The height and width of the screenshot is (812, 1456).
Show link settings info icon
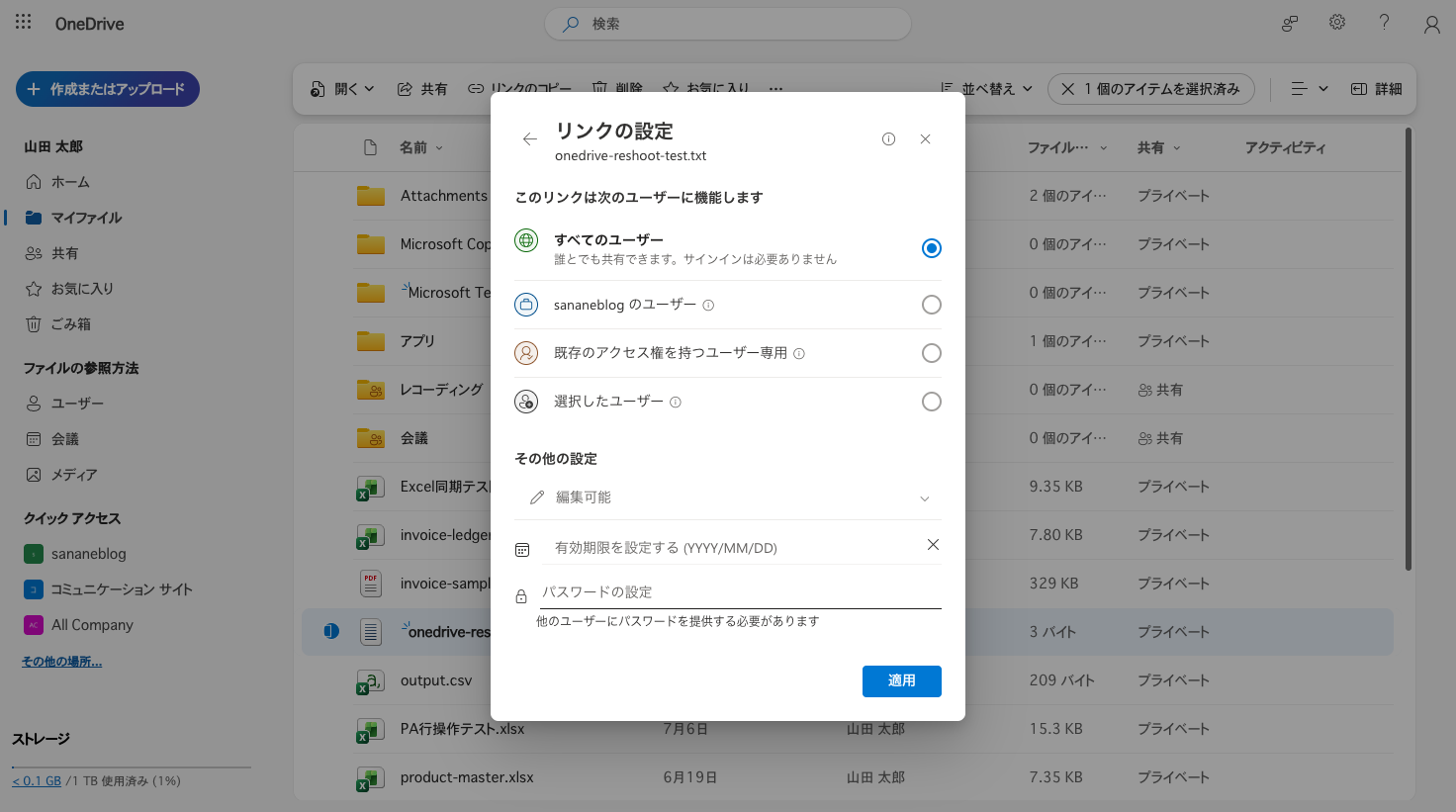pos(888,139)
